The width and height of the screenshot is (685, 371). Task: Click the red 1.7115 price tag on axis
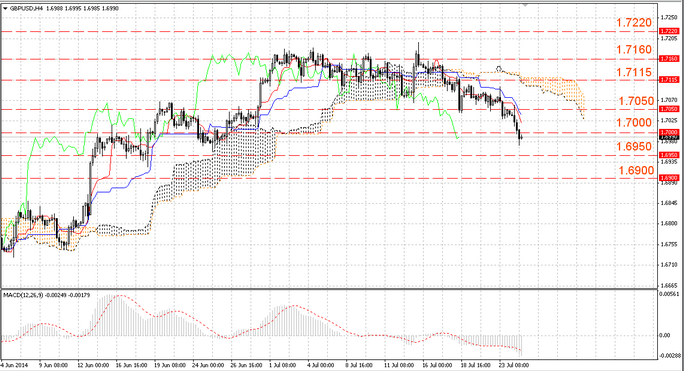[x=669, y=79]
